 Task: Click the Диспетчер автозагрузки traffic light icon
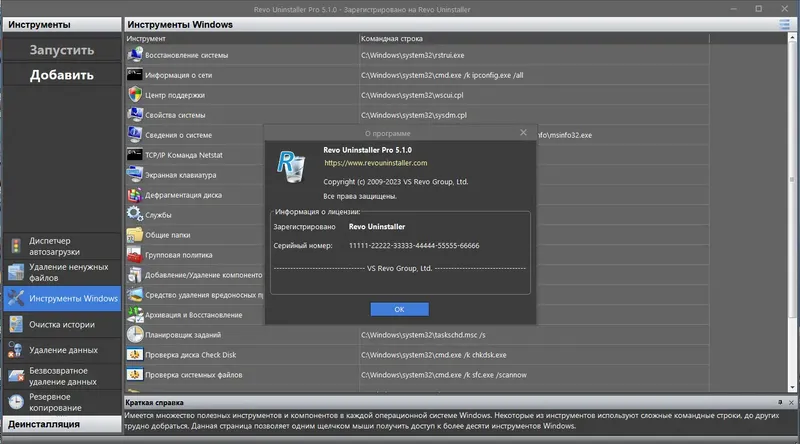(16, 246)
